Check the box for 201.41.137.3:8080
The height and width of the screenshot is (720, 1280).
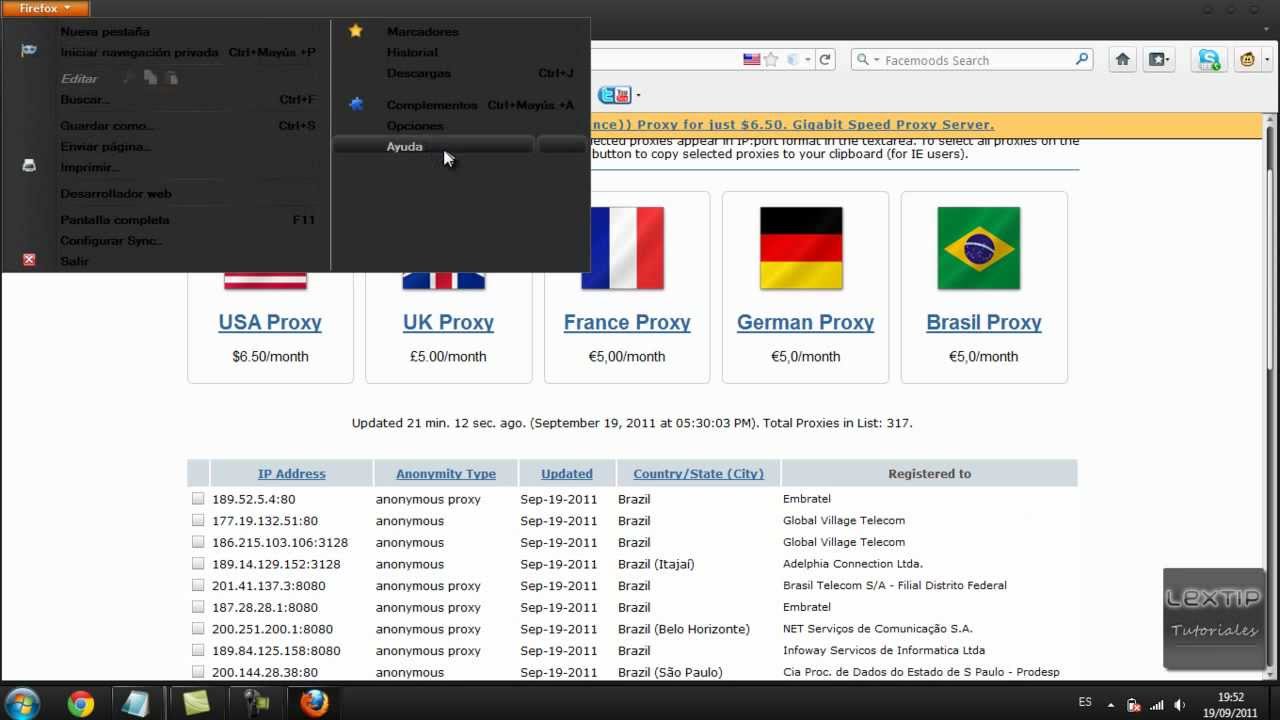point(198,585)
